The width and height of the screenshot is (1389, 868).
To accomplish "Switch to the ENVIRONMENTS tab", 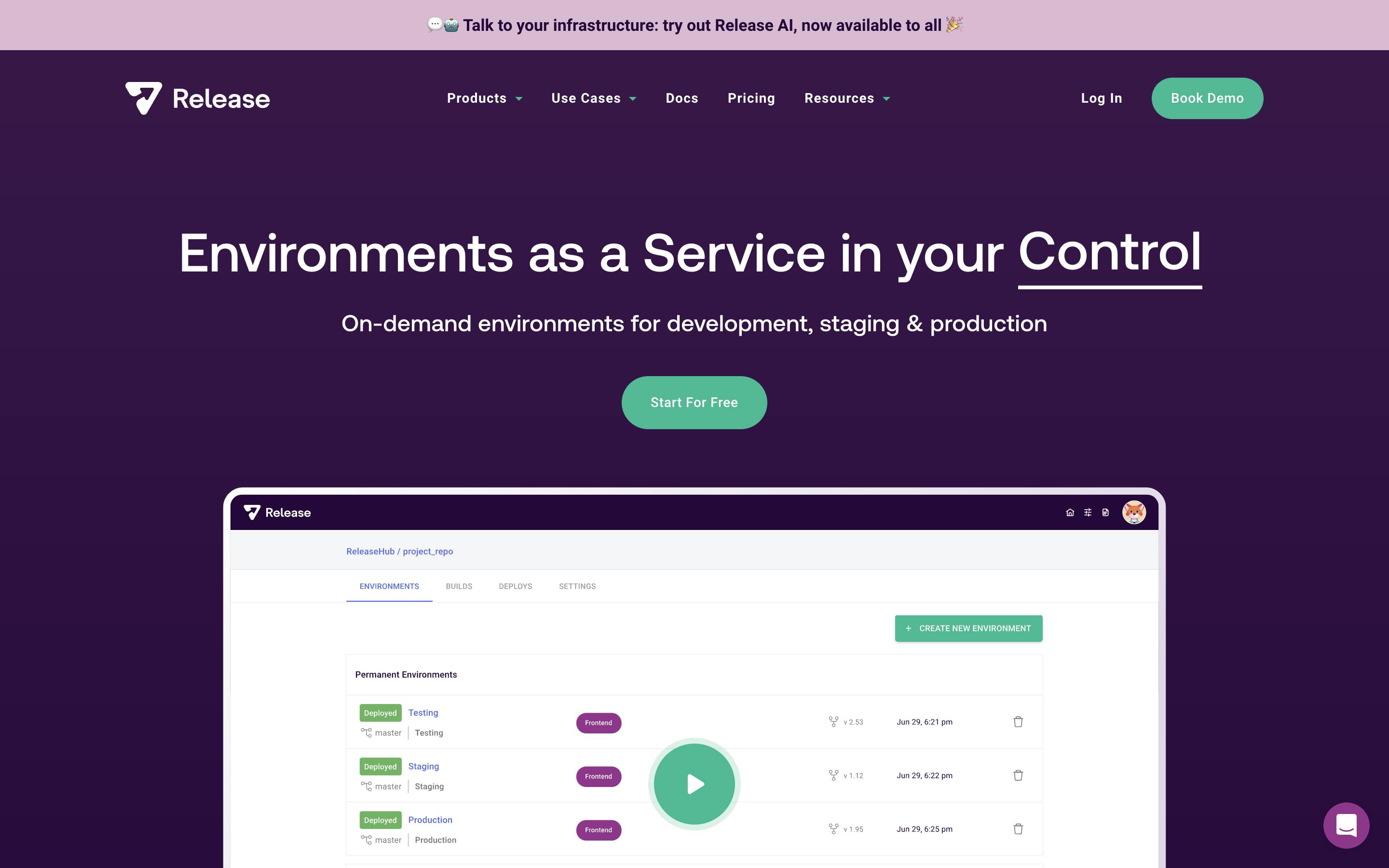I will click(389, 586).
